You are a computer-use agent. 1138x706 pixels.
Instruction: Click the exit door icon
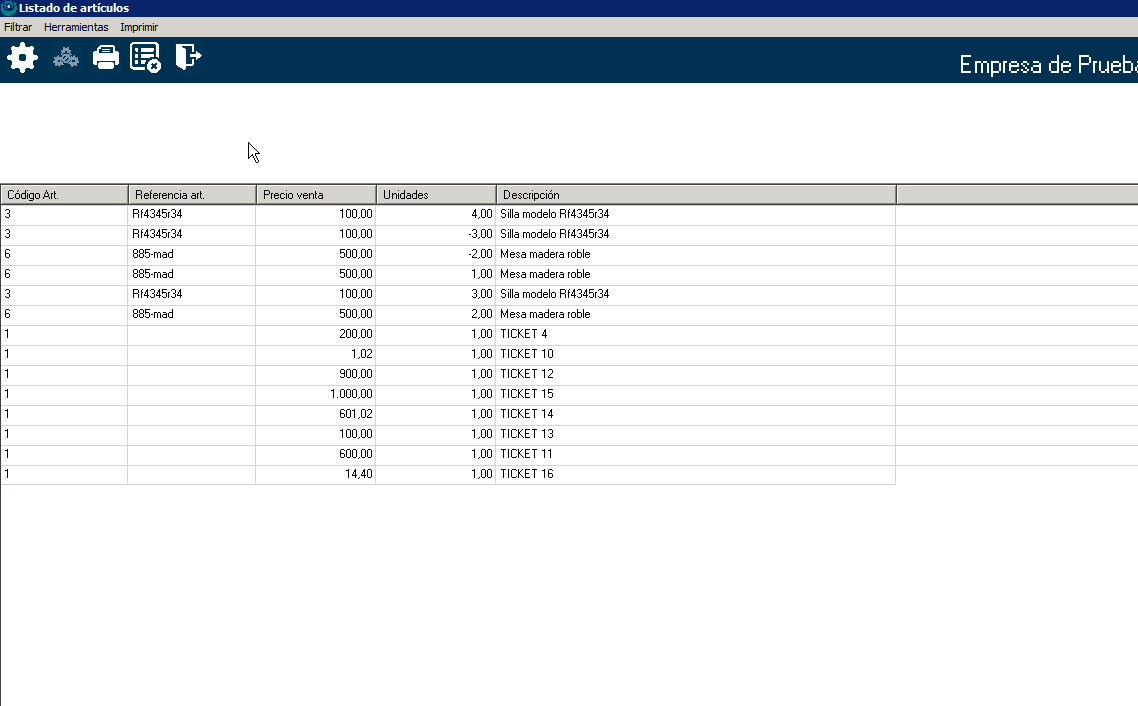coord(188,57)
